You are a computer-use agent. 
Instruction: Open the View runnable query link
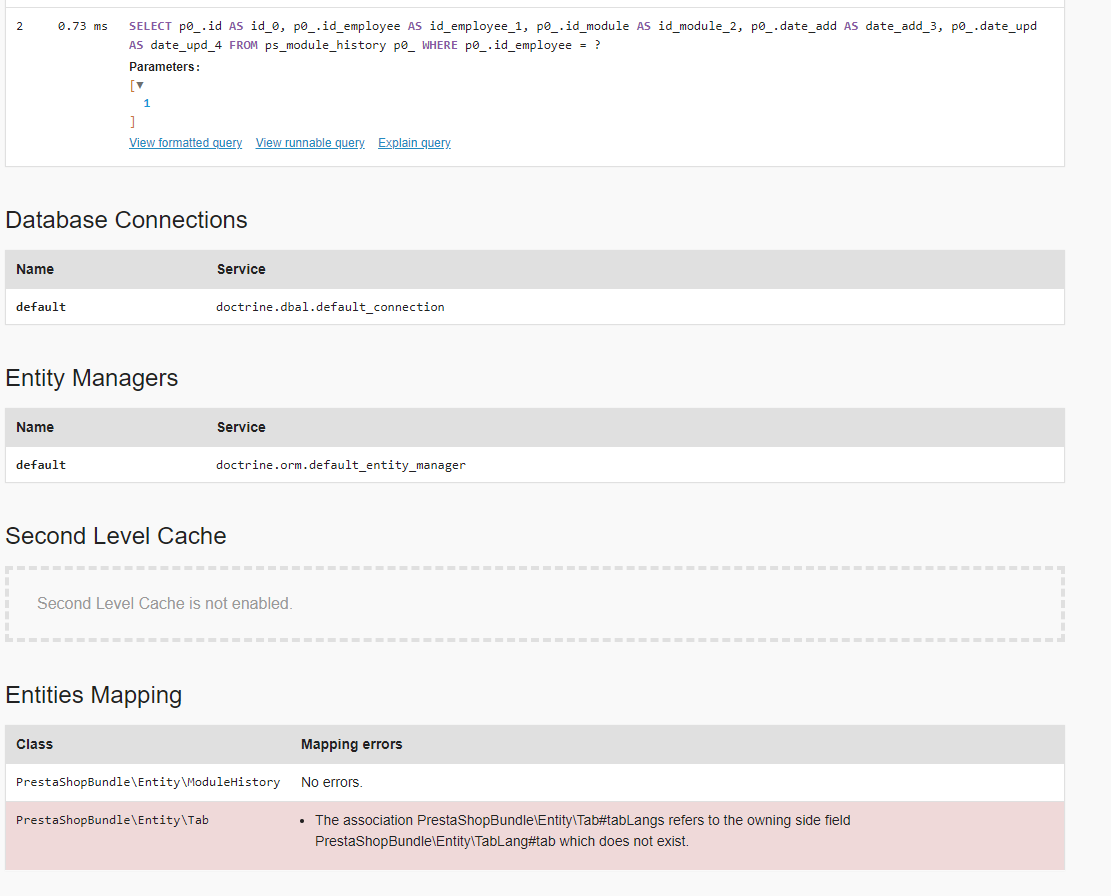pyautogui.click(x=310, y=143)
